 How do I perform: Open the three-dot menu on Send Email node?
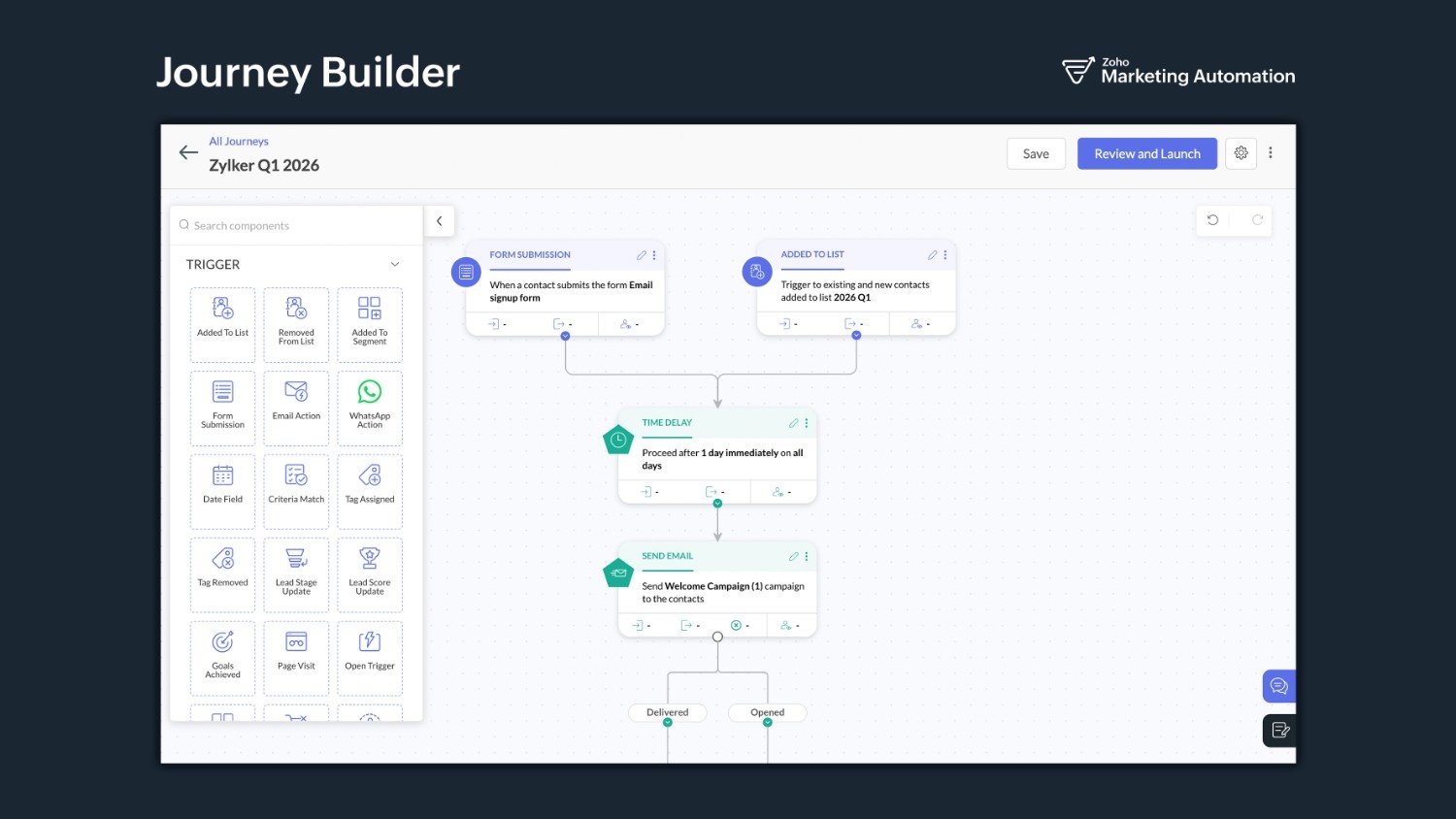point(805,556)
